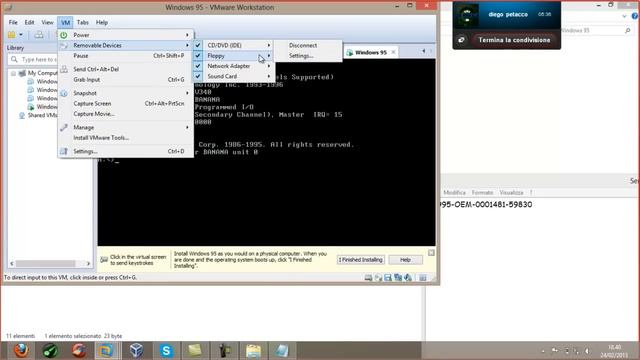Expand the Sound Card submenu arrow
This screenshot has height=360, width=640.
point(269,76)
